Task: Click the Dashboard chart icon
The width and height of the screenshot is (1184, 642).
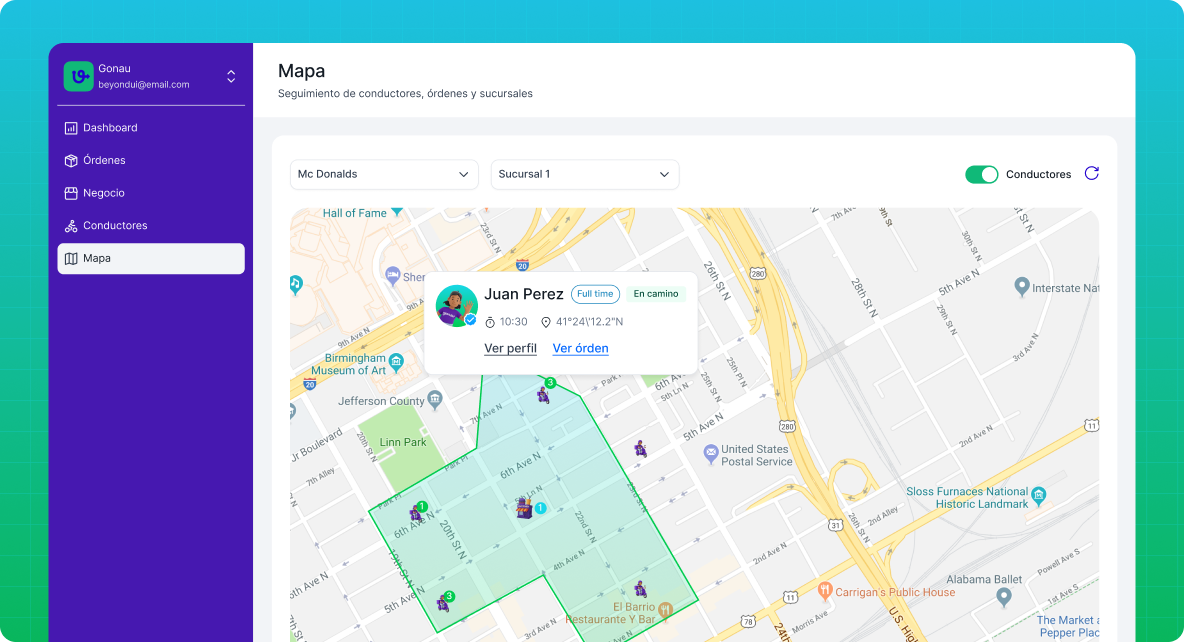Action: click(71, 128)
